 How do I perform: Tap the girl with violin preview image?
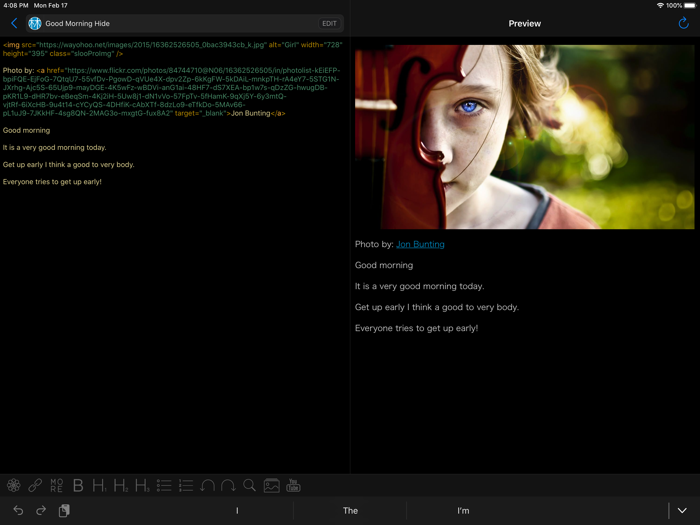(525, 137)
